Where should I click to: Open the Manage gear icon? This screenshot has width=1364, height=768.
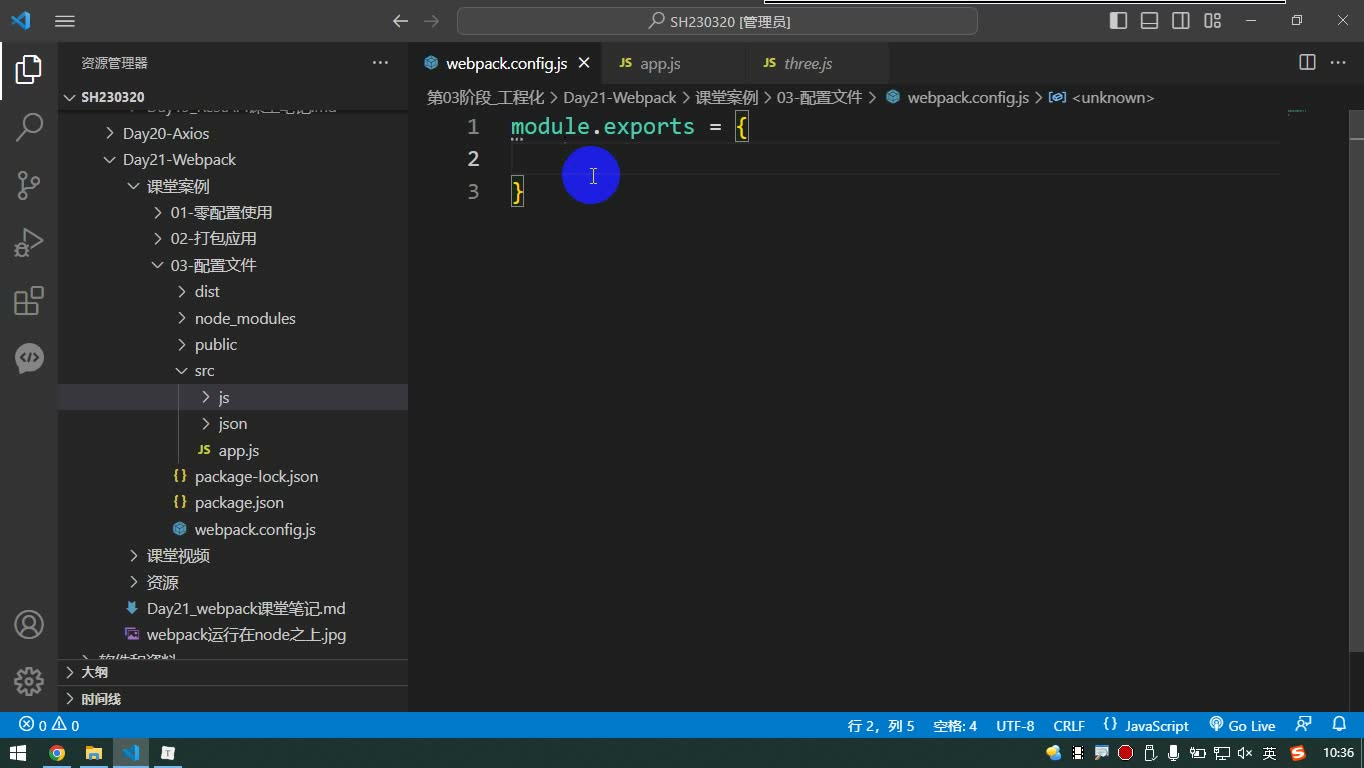(x=29, y=682)
